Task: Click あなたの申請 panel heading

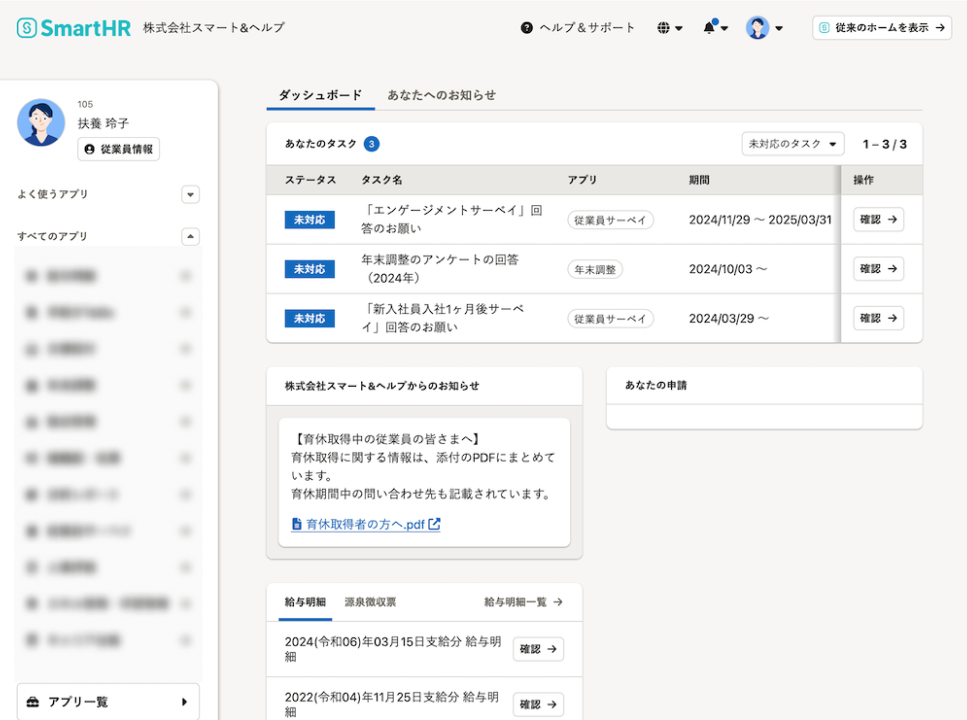Action: pyautogui.click(x=656, y=385)
